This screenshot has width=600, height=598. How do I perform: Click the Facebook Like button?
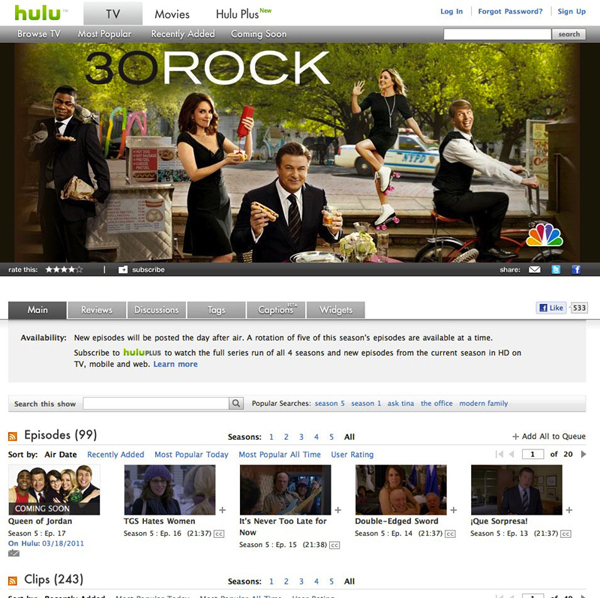pyautogui.click(x=551, y=308)
